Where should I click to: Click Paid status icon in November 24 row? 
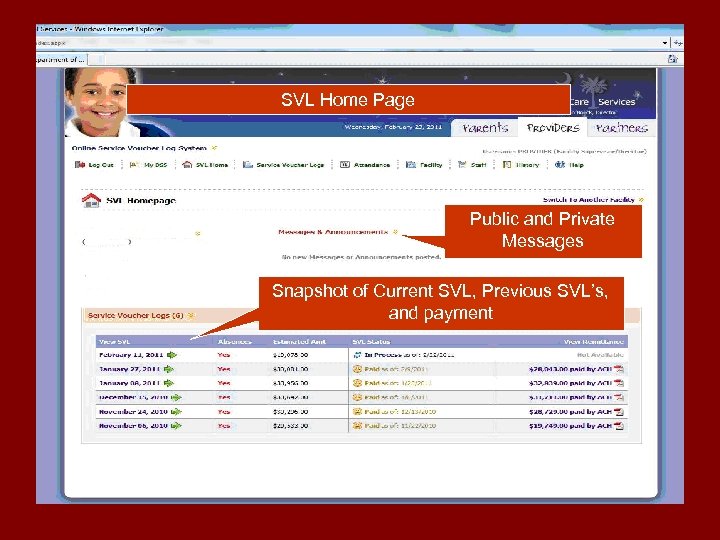[x=357, y=411]
